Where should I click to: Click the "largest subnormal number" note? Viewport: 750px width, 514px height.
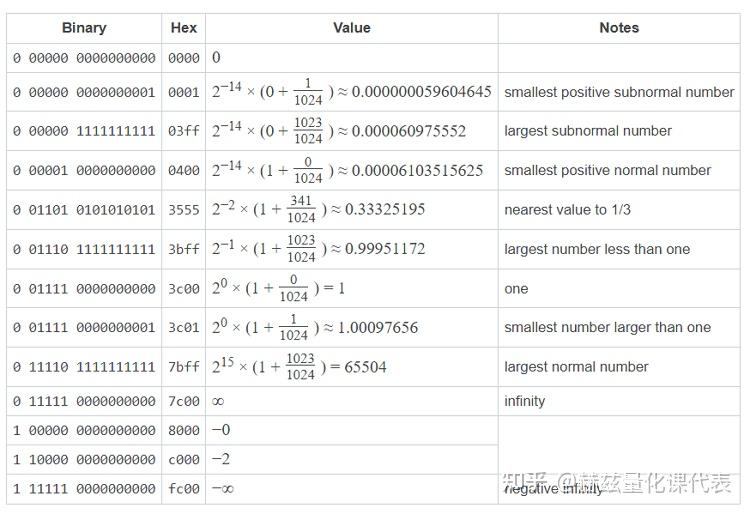coord(588,131)
